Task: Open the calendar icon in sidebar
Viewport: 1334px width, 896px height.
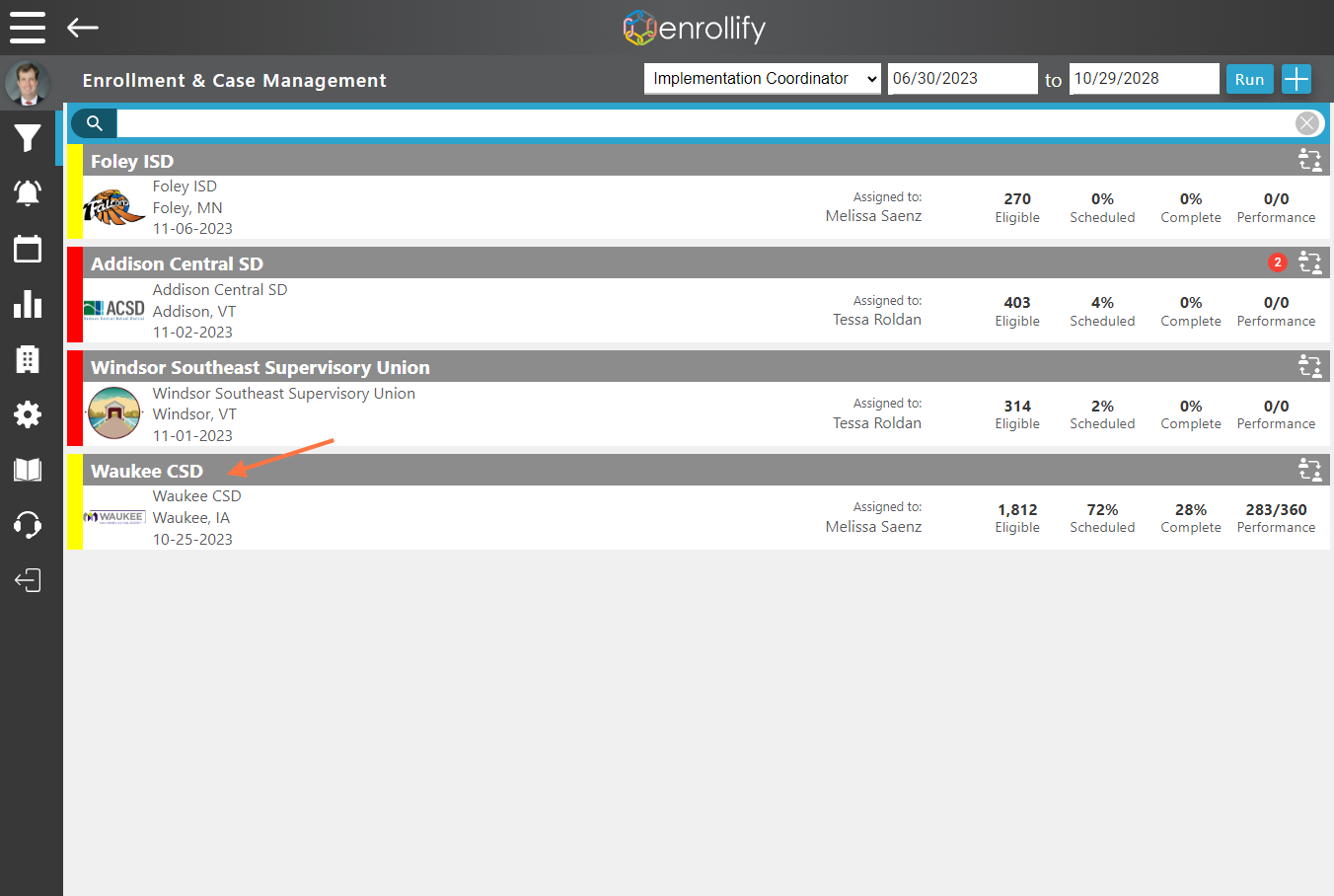Action: pyautogui.click(x=28, y=249)
